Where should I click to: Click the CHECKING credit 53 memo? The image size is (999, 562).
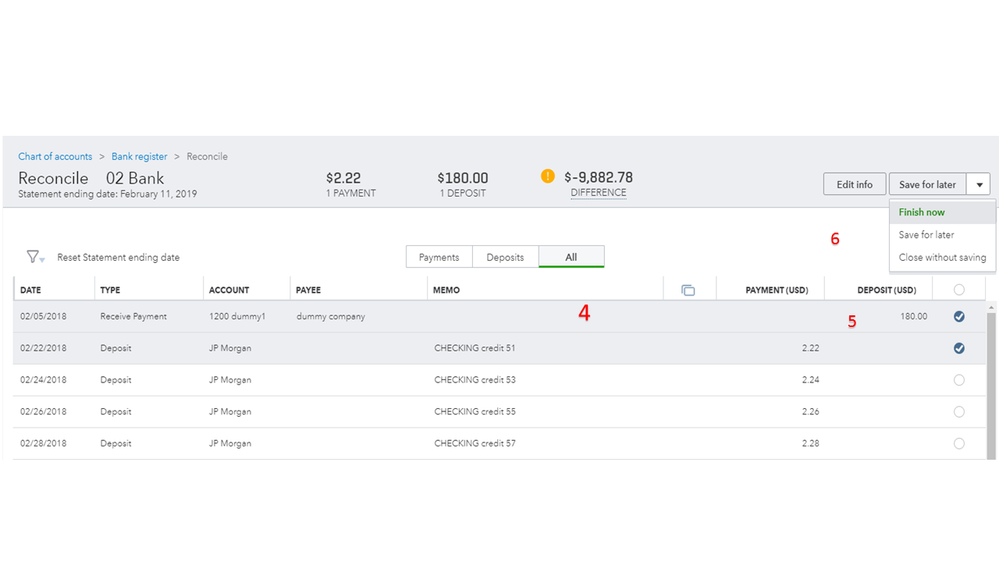(x=475, y=380)
